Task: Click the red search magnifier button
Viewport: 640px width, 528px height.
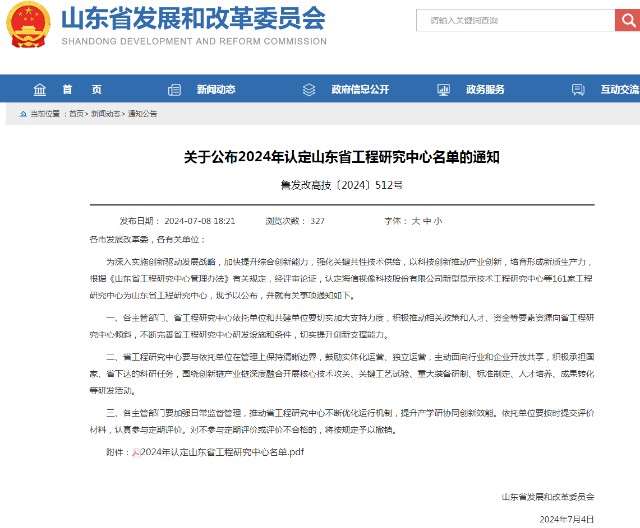Action: pyautogui.click(x=627, y=20)
